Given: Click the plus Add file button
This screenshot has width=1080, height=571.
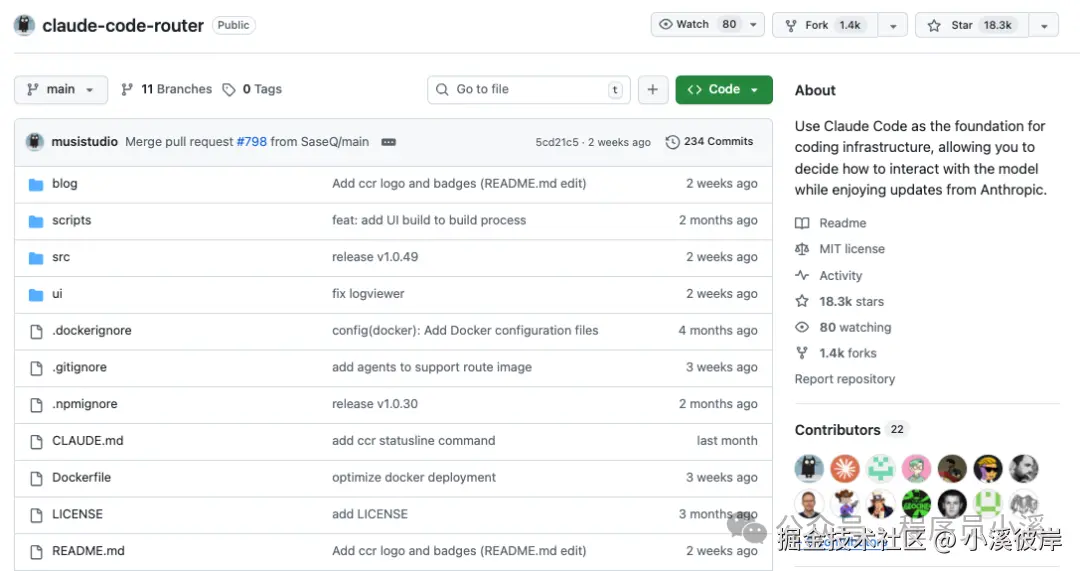Looking at the screenshot, I should (653, 90).
